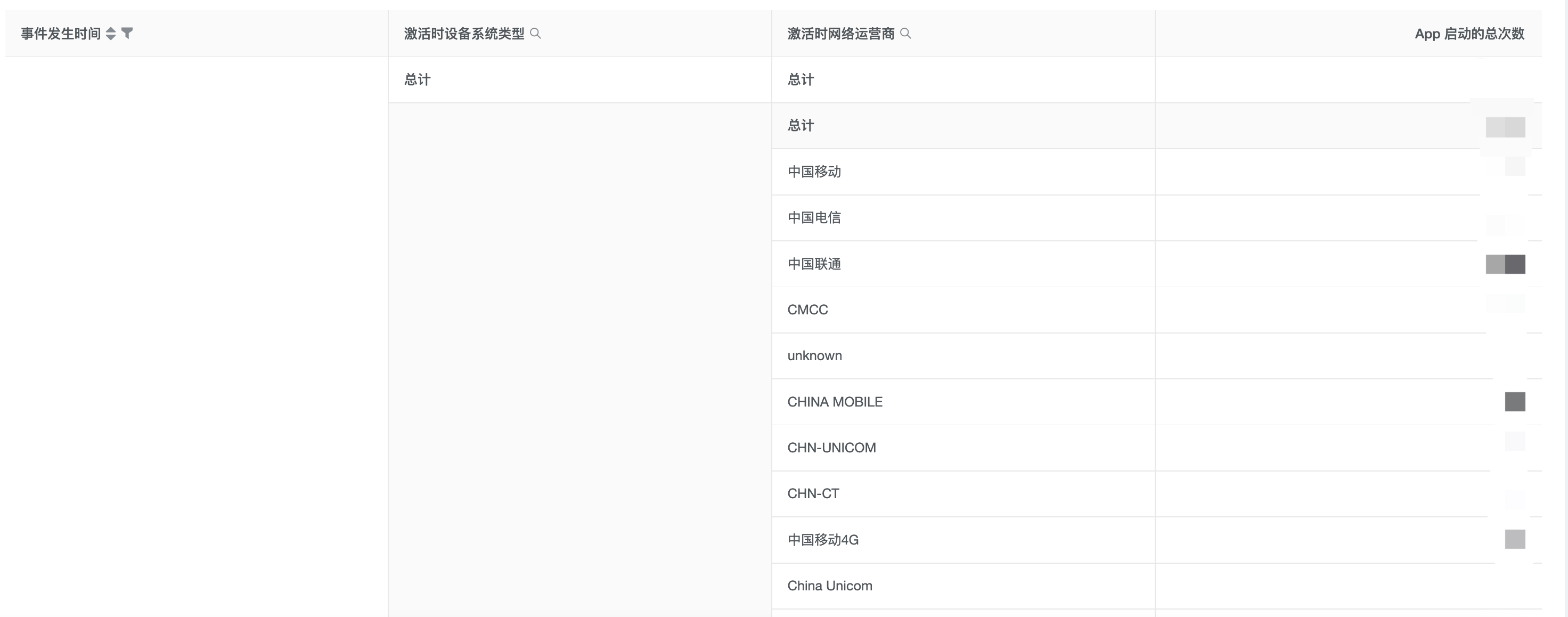Click the blurred value in 中国联通 row
Screen dimensions: 1568x617
(1505, 264)
